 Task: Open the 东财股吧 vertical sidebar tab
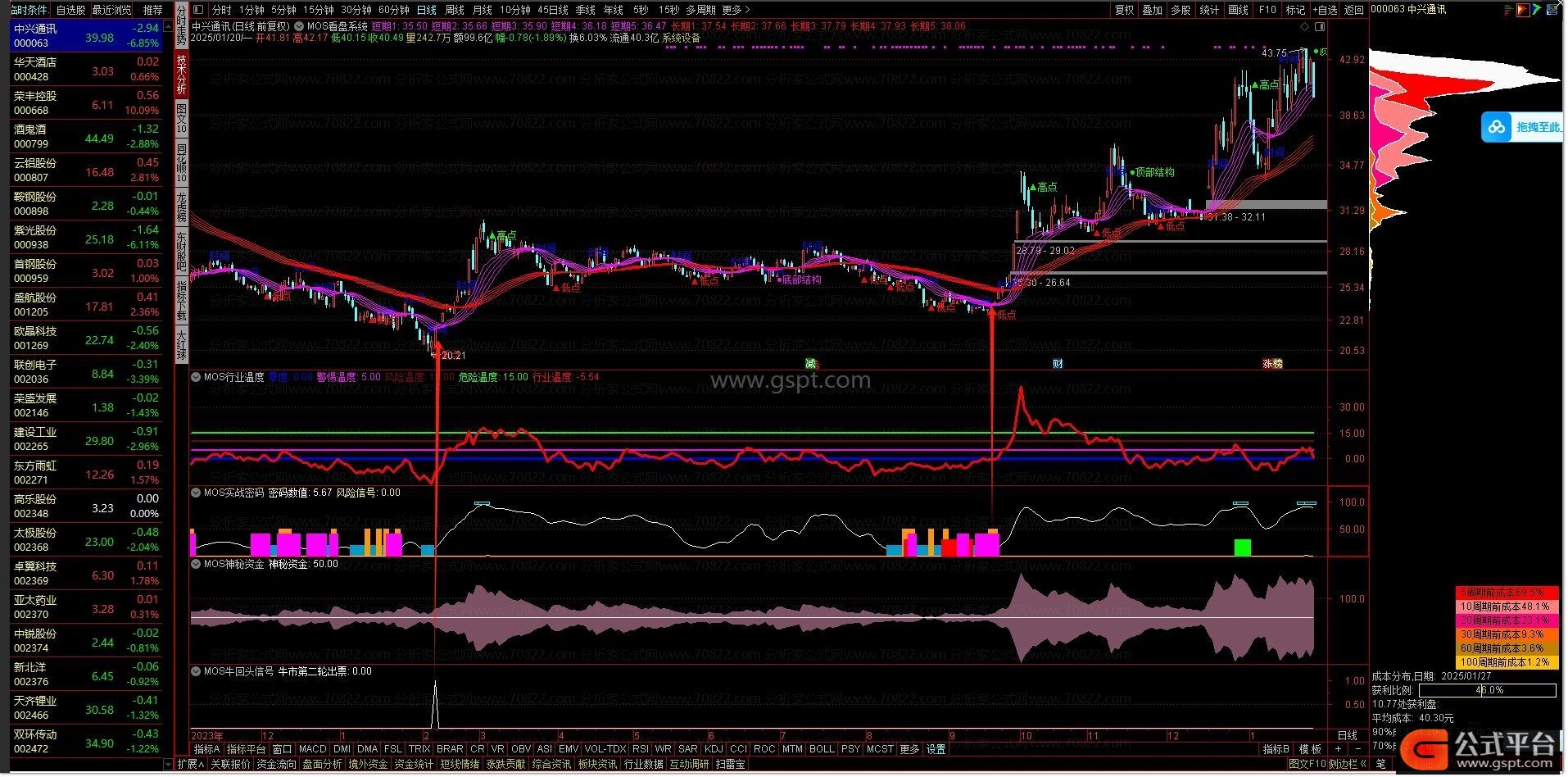[181, 251]
